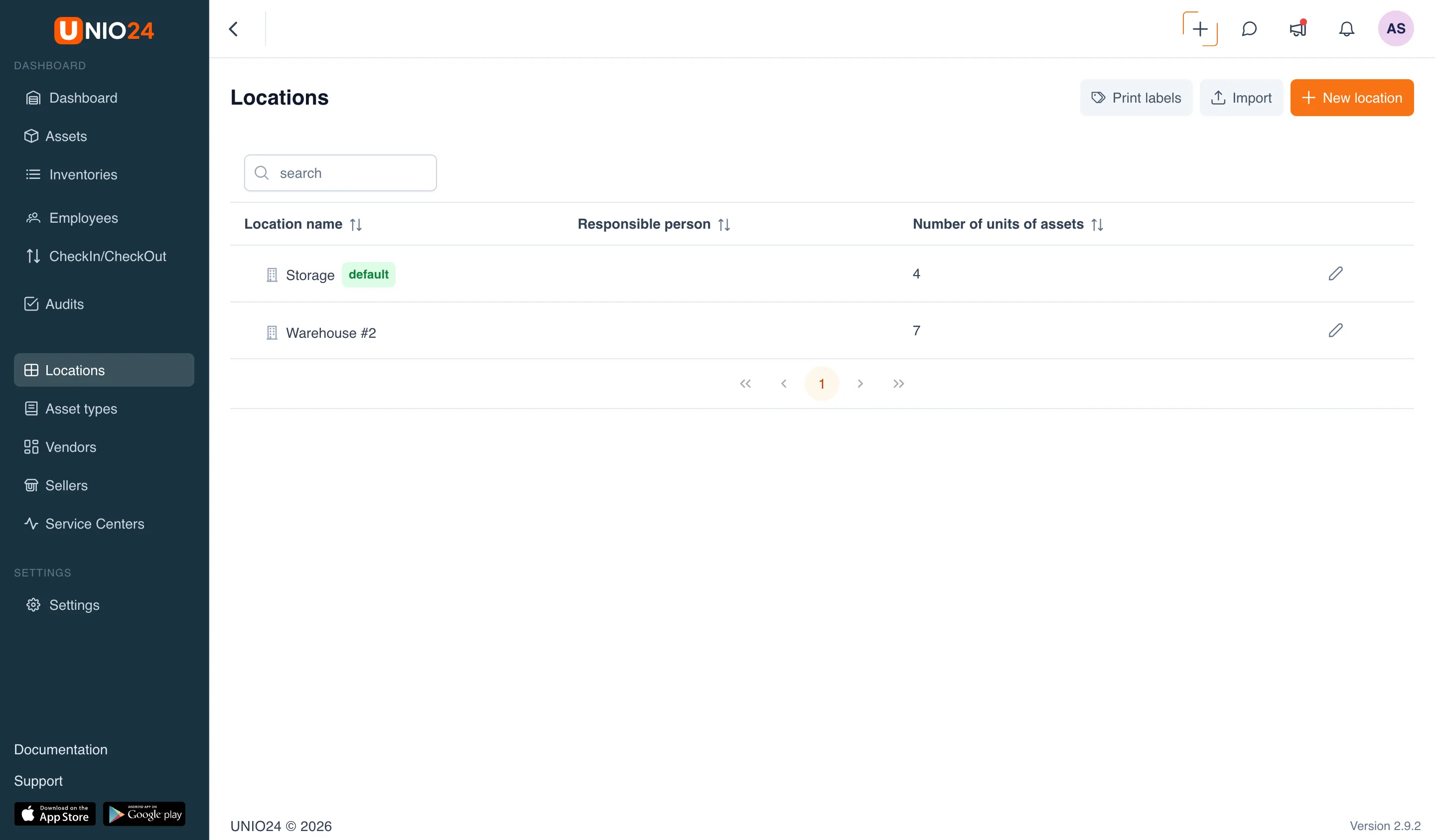Image resolution: width=1435 pixels, height=840 pixels.
Task: Sort by Location name column
Action: click(356, 224)
